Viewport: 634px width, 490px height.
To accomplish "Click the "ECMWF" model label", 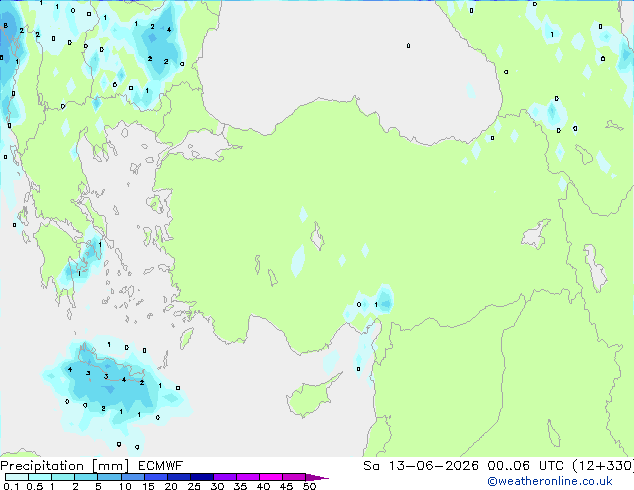I will 161,466.
